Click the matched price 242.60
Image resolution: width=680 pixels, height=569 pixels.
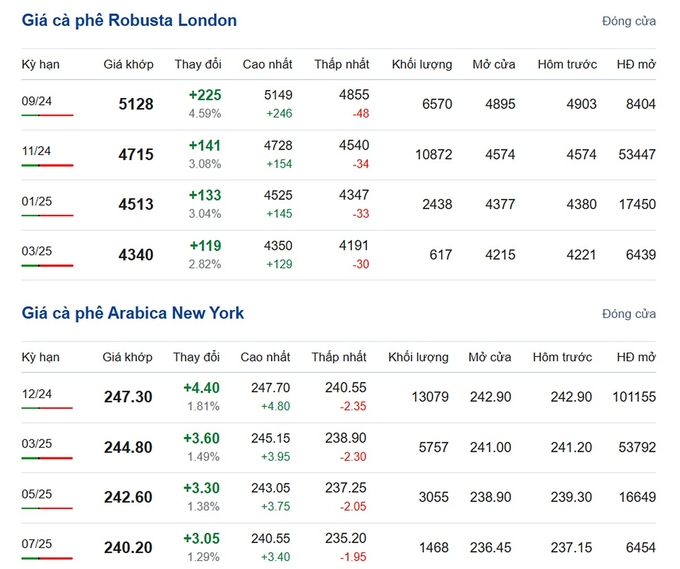128,497
